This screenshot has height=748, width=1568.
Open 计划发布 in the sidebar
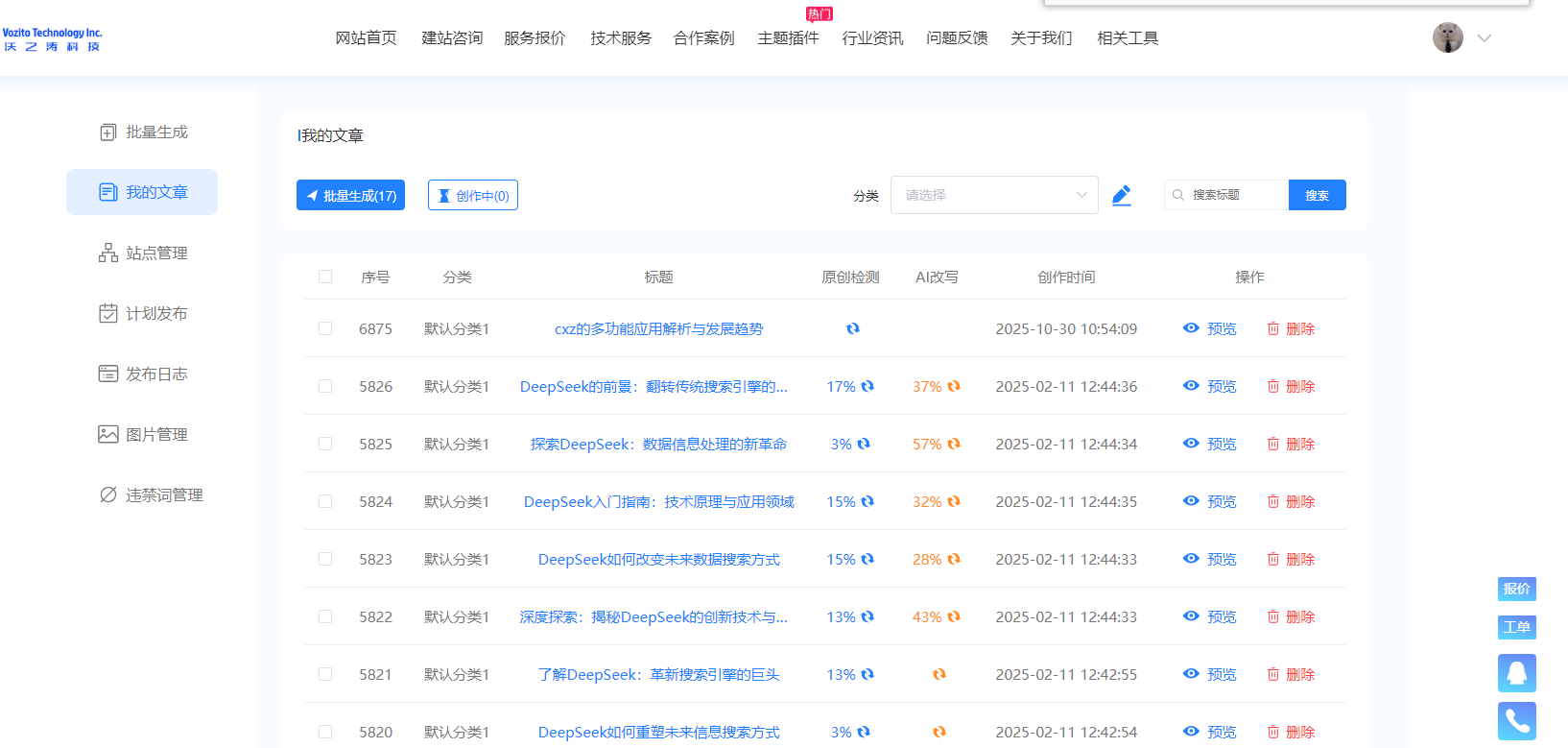(x=142, y=313)
